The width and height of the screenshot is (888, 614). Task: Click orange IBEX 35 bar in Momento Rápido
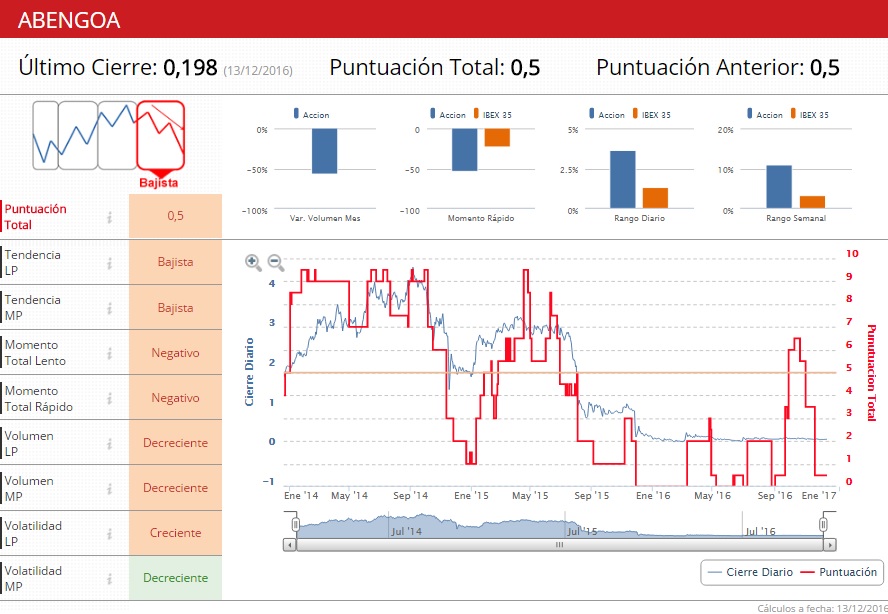497,138
